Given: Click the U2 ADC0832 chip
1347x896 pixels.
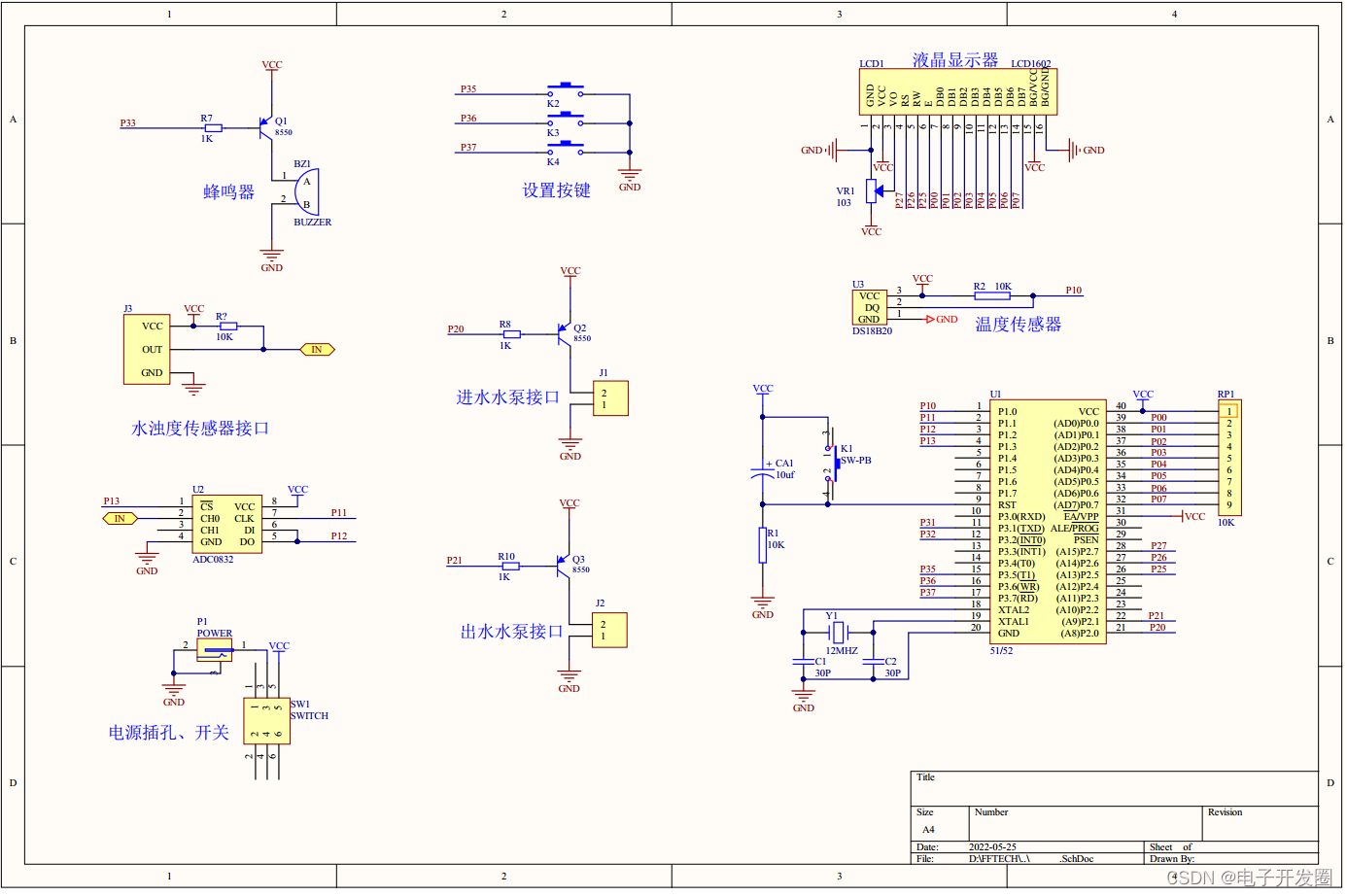Looking at the screenshot, I should [x=226, y=524].
